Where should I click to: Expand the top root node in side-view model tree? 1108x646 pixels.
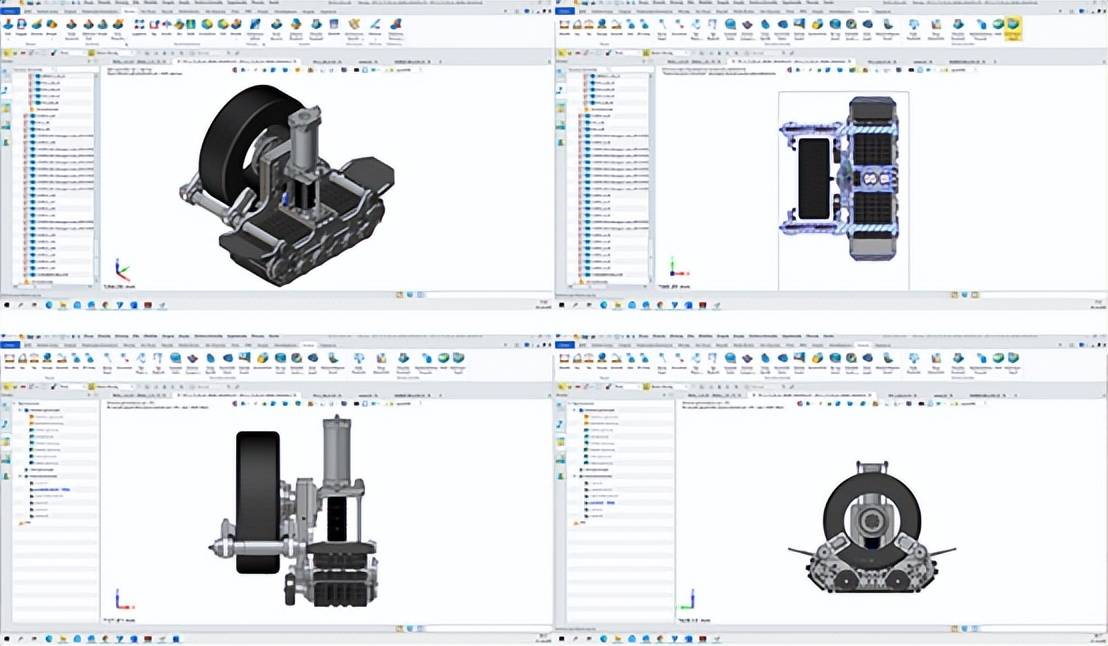15,403
